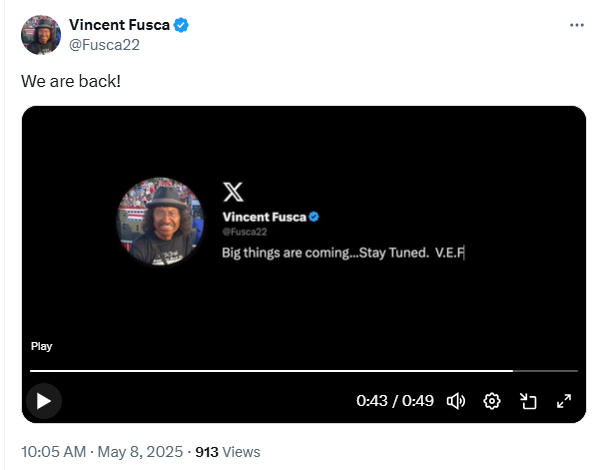This screenshot has height=470, width=600.
Task: Click the blue verified badge next to the name
Action: point(181,25)
